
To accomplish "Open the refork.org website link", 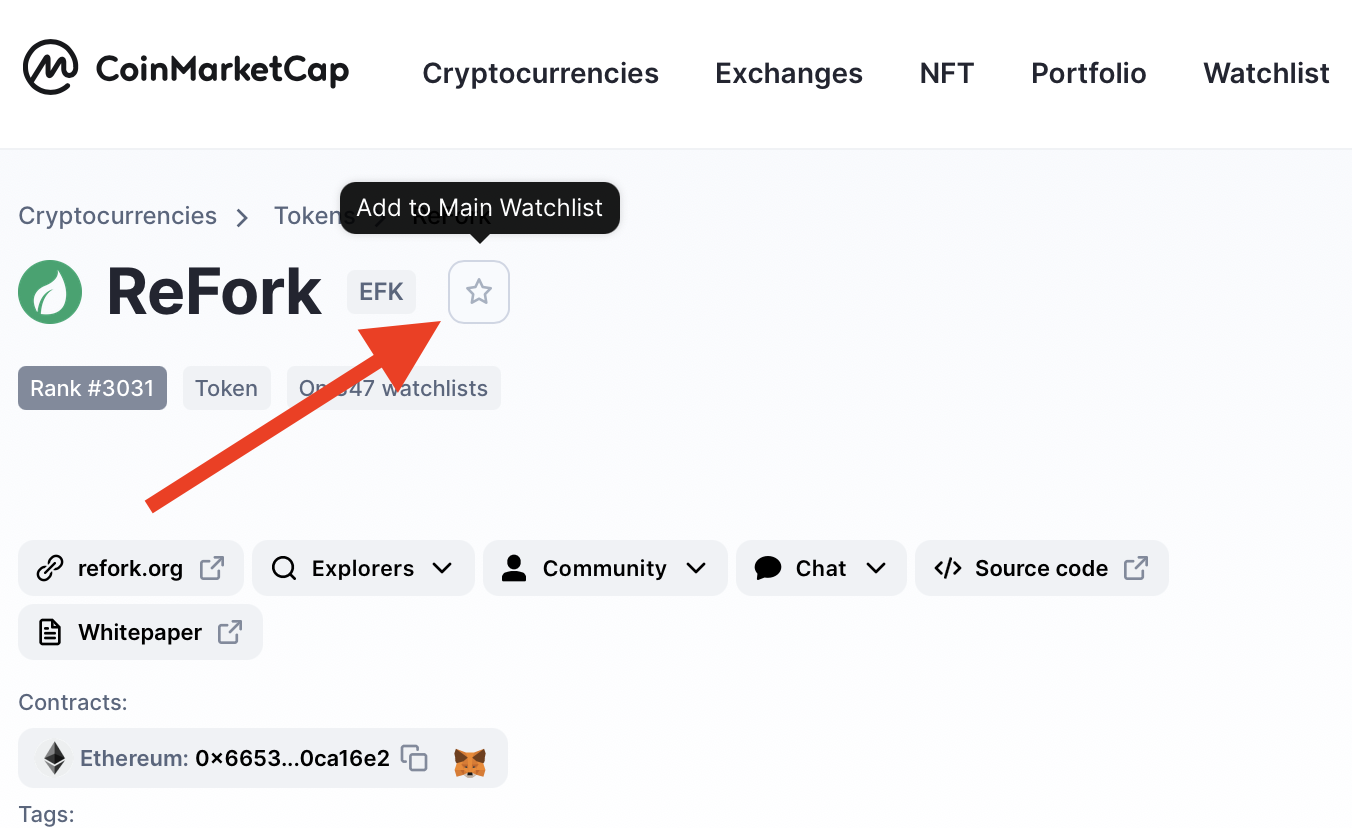I will pyautogui.click(x=131, y=568).
